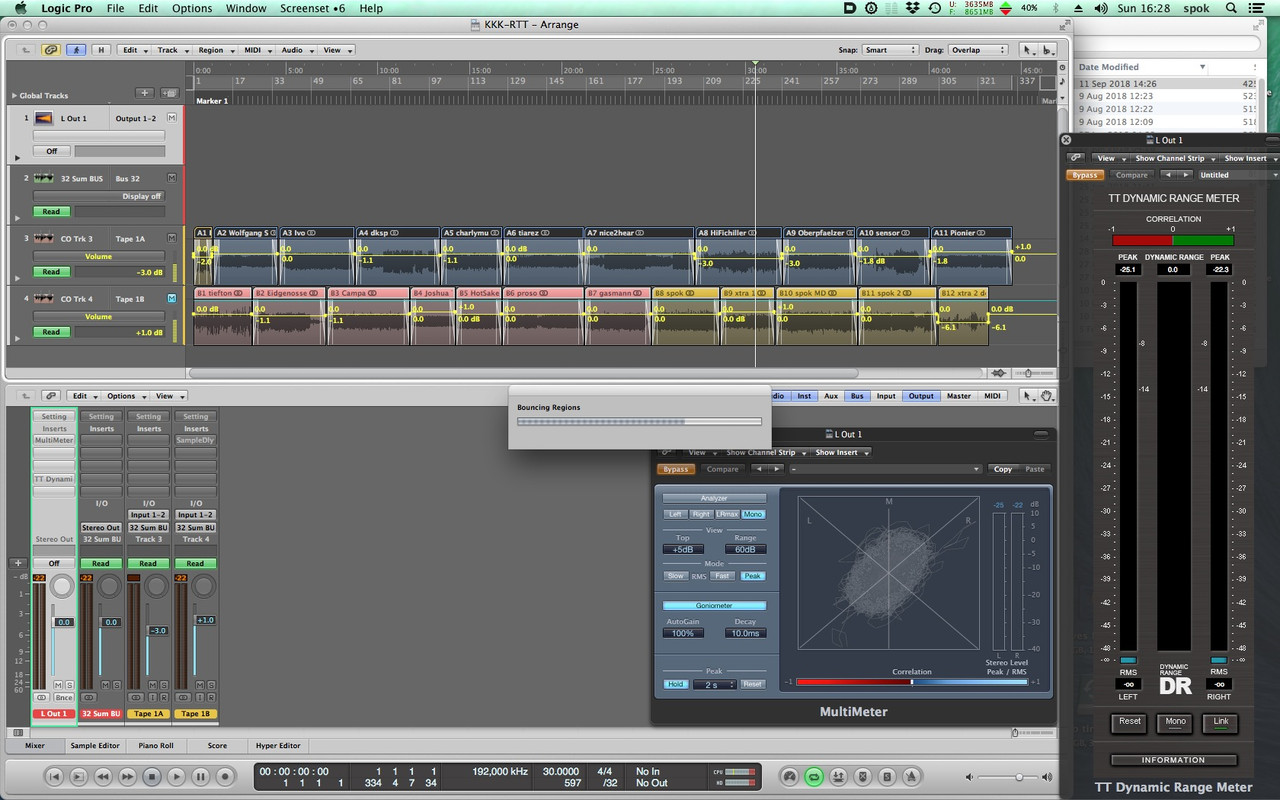Click the low latency mode gauge button
This screenshot has height=800, width=1280.
[790, 776]
